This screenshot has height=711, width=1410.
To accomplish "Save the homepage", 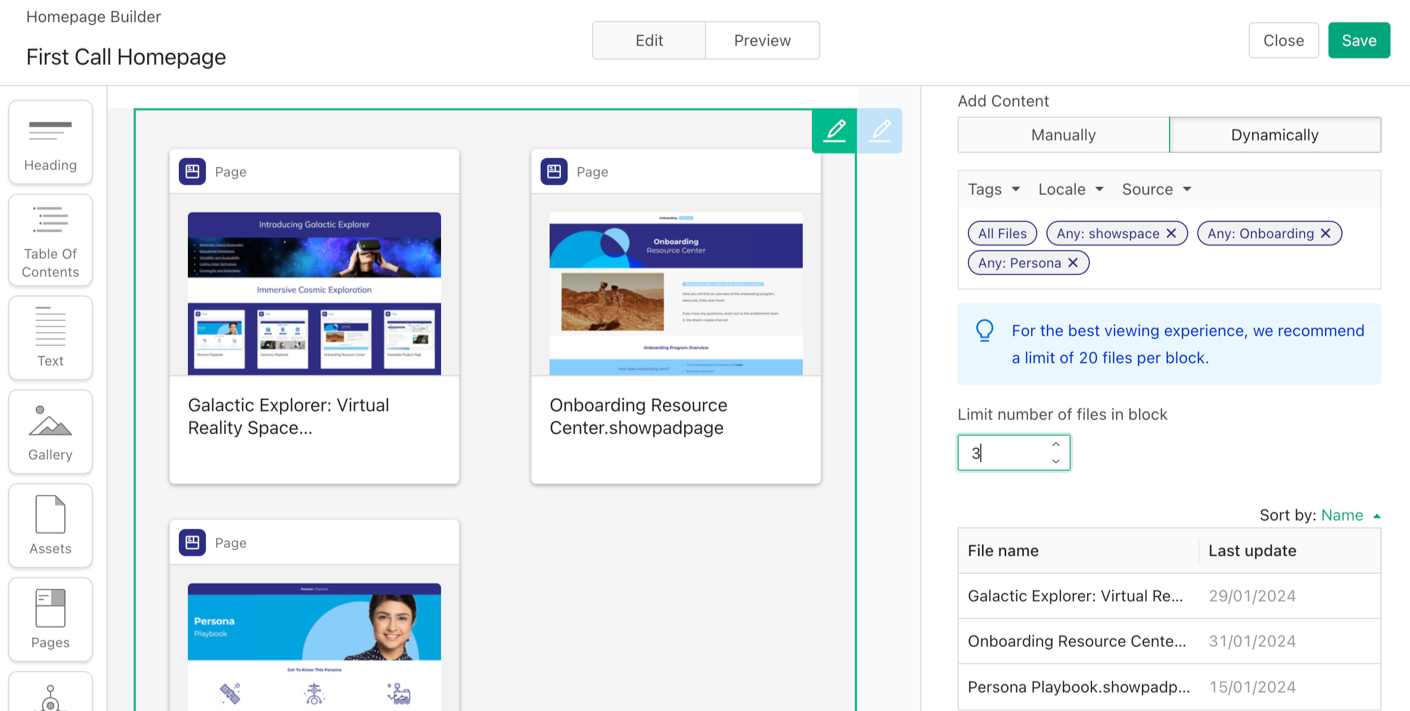I will tap(1359, 41).
